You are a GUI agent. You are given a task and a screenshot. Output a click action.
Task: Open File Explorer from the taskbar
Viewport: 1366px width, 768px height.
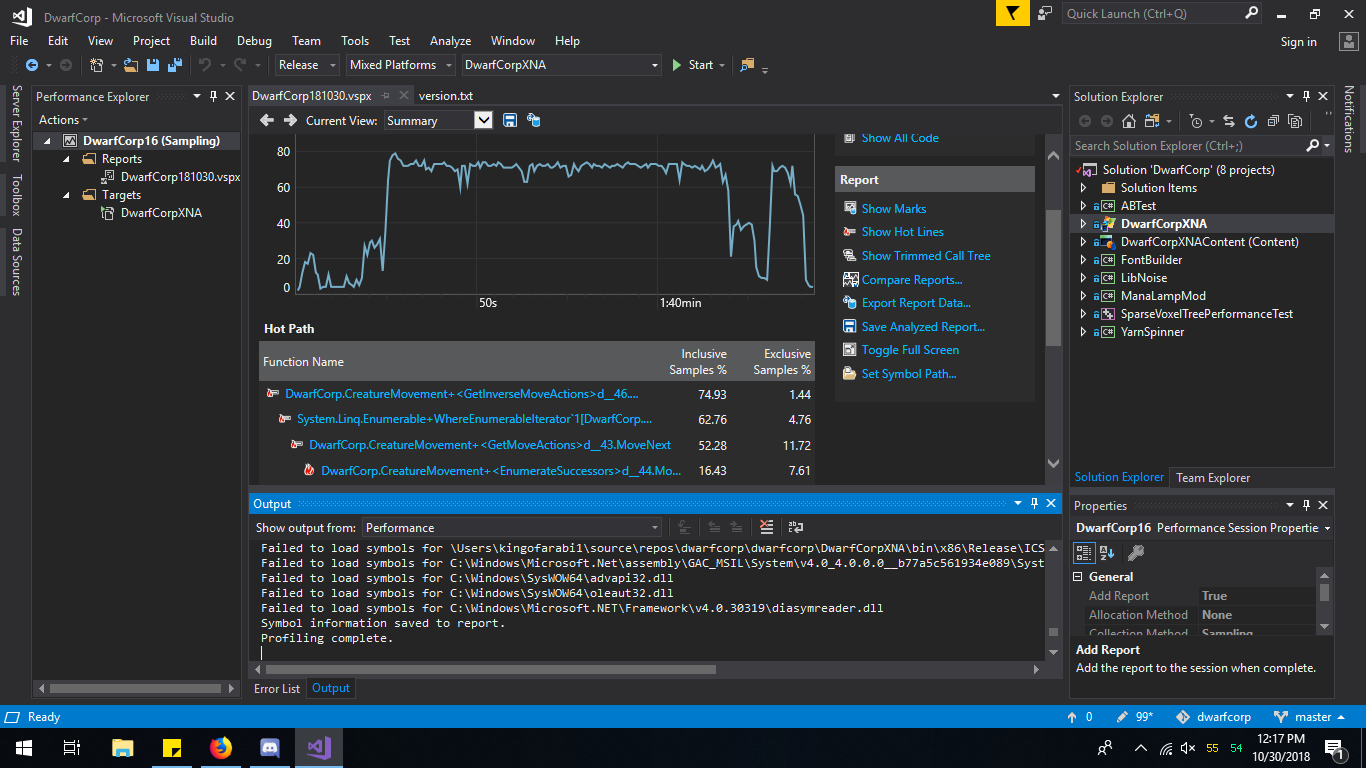coord(123,747)
